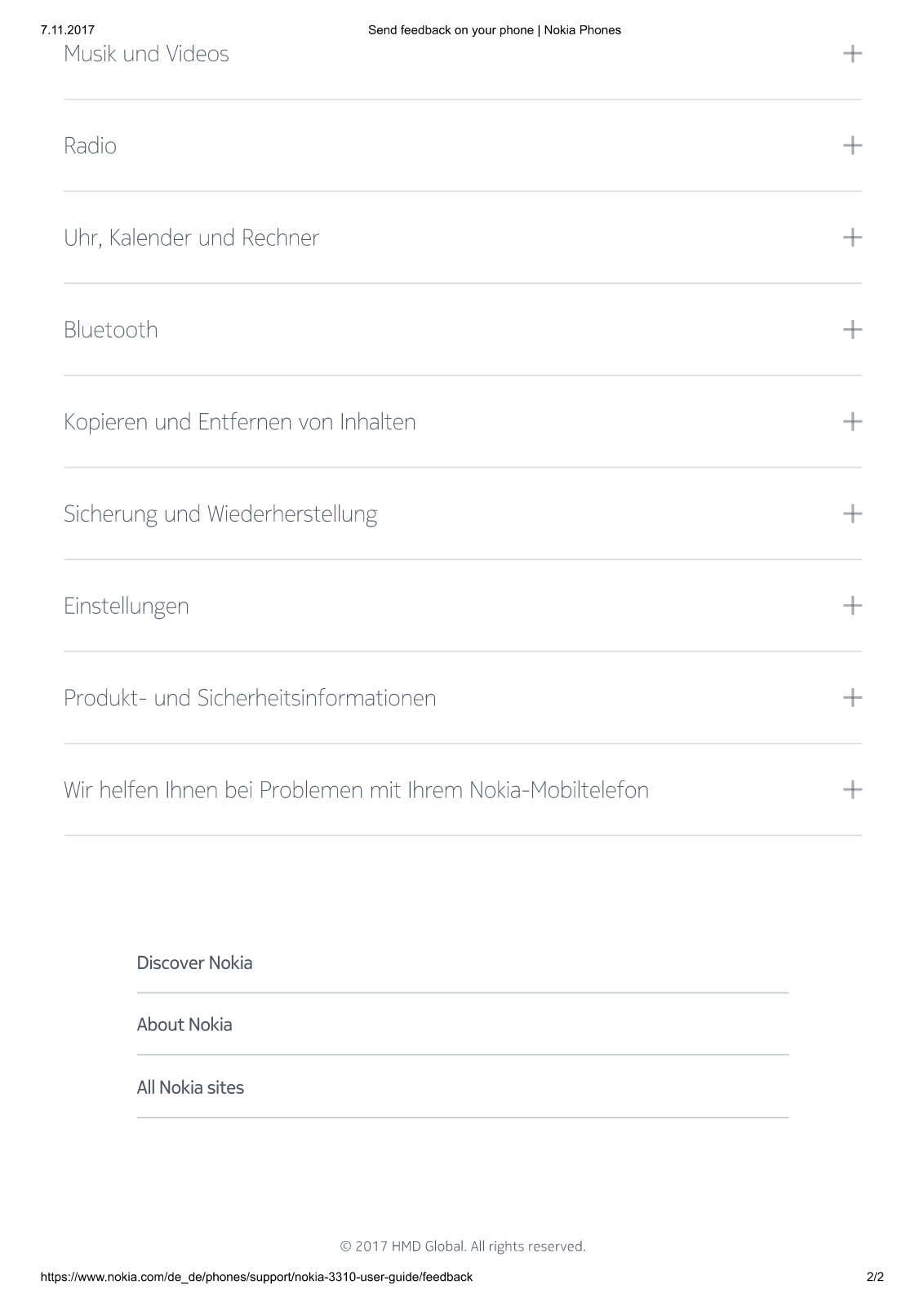The height and width of the screenshot is (1307, 924).
Task: Select the Einstellungen heading
Action: click(x=127, y=607)
